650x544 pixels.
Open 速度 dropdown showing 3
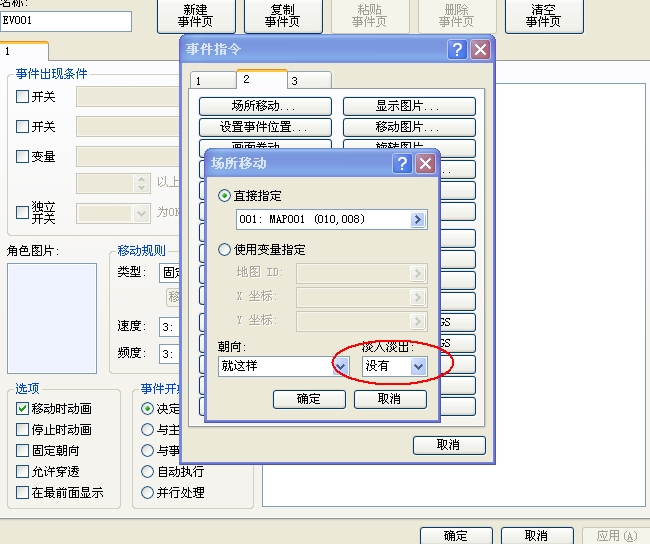(170, 327)
